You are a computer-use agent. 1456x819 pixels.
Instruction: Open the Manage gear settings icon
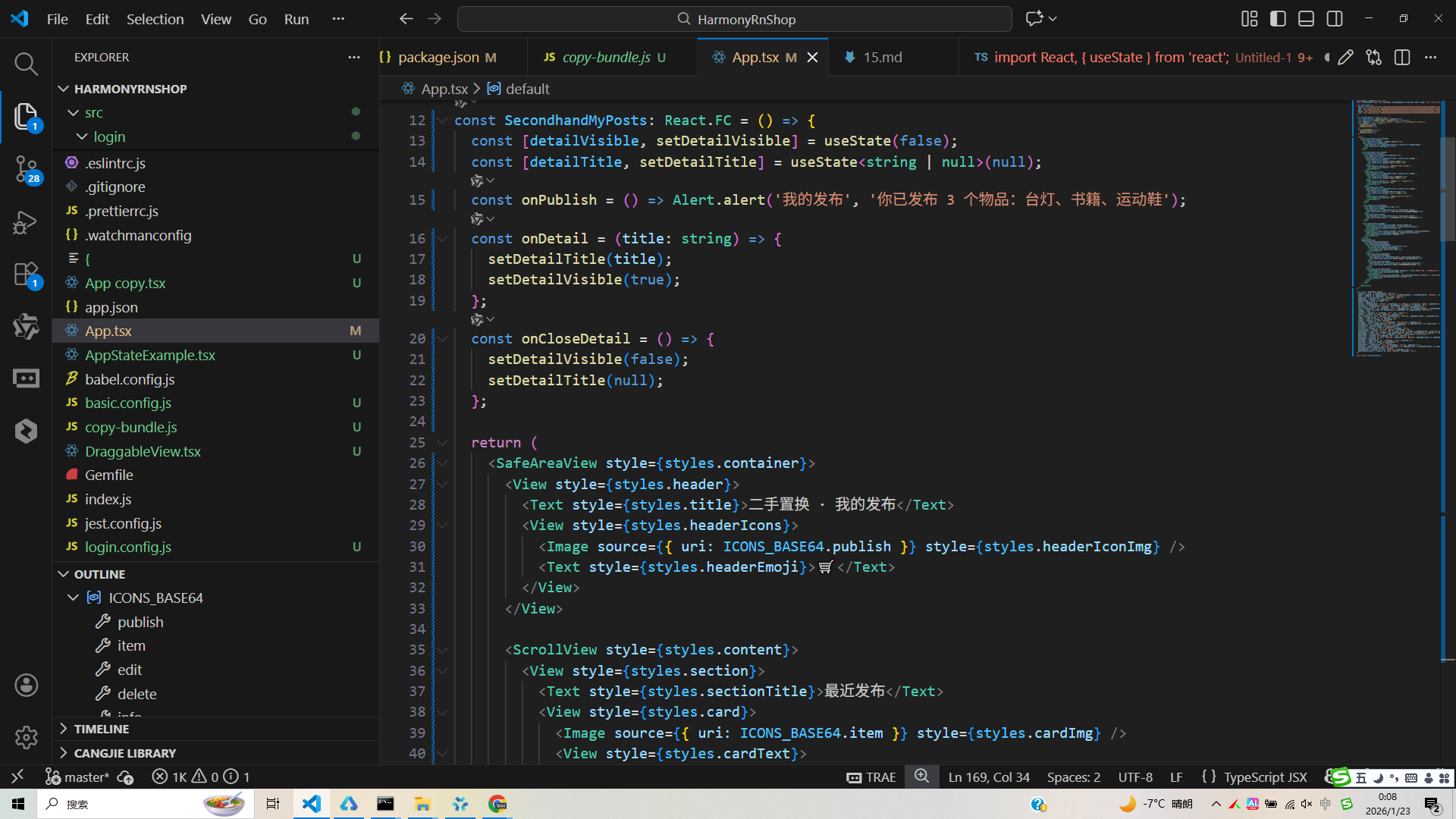(x=26, y=737)
